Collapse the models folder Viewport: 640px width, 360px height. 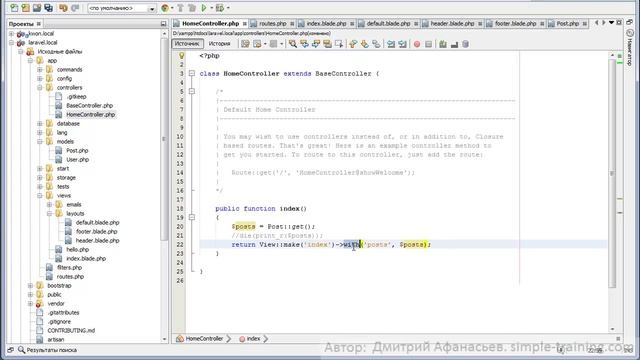coord(40,141)
